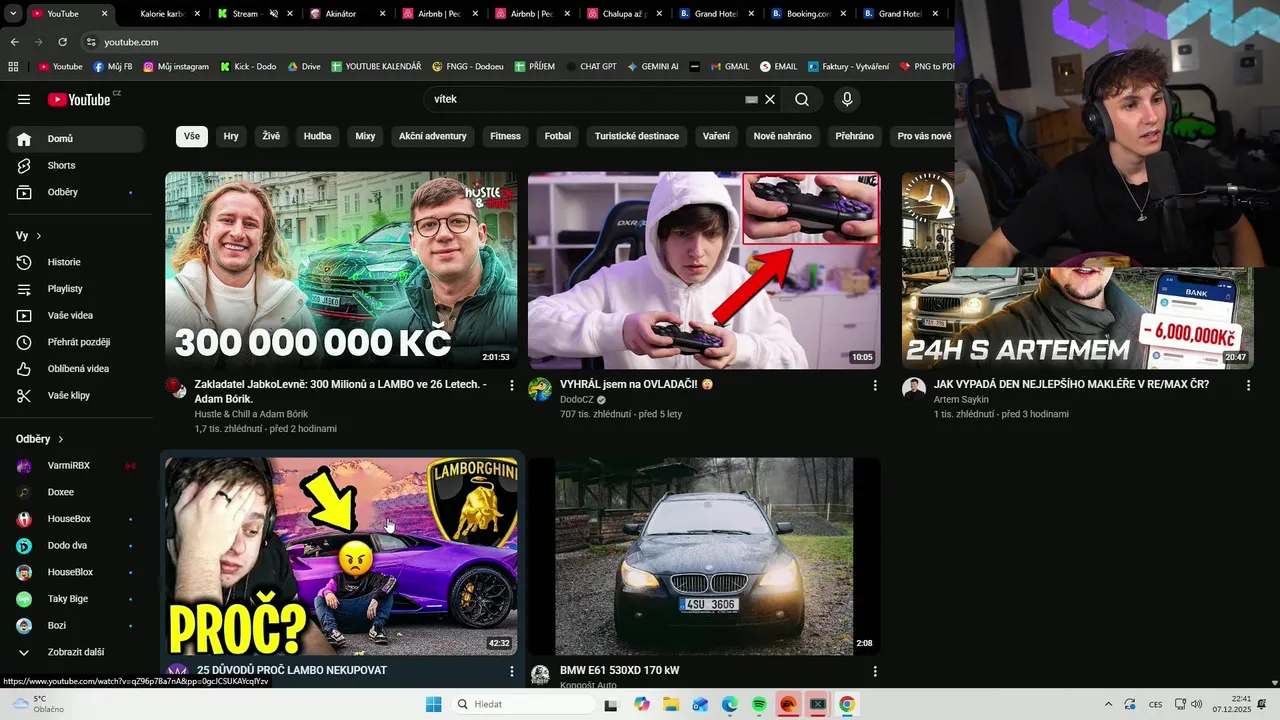The height and width of the screenshot is (720, 1280).
Task: Show hidden system tray icons
Action: tap(1107, 704)
